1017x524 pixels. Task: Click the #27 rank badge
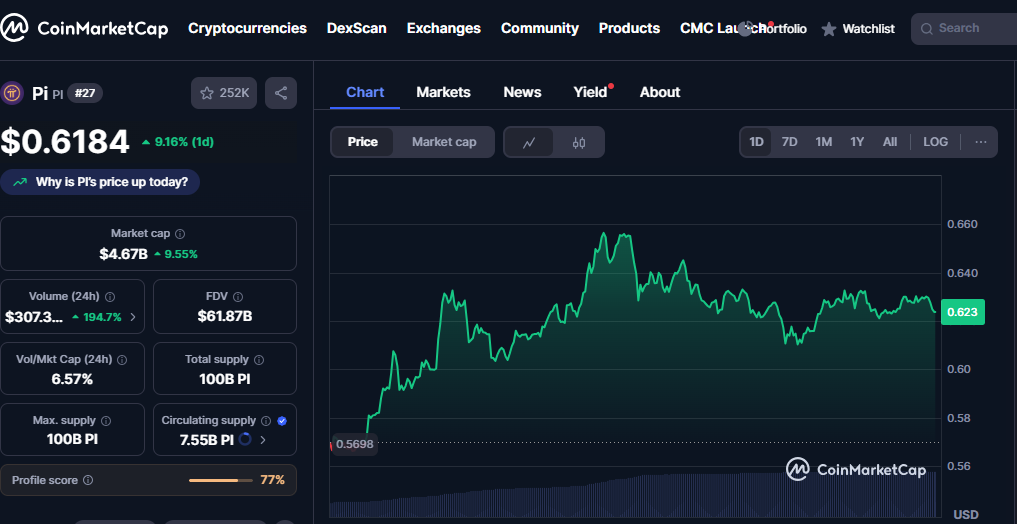coord(85,93)
